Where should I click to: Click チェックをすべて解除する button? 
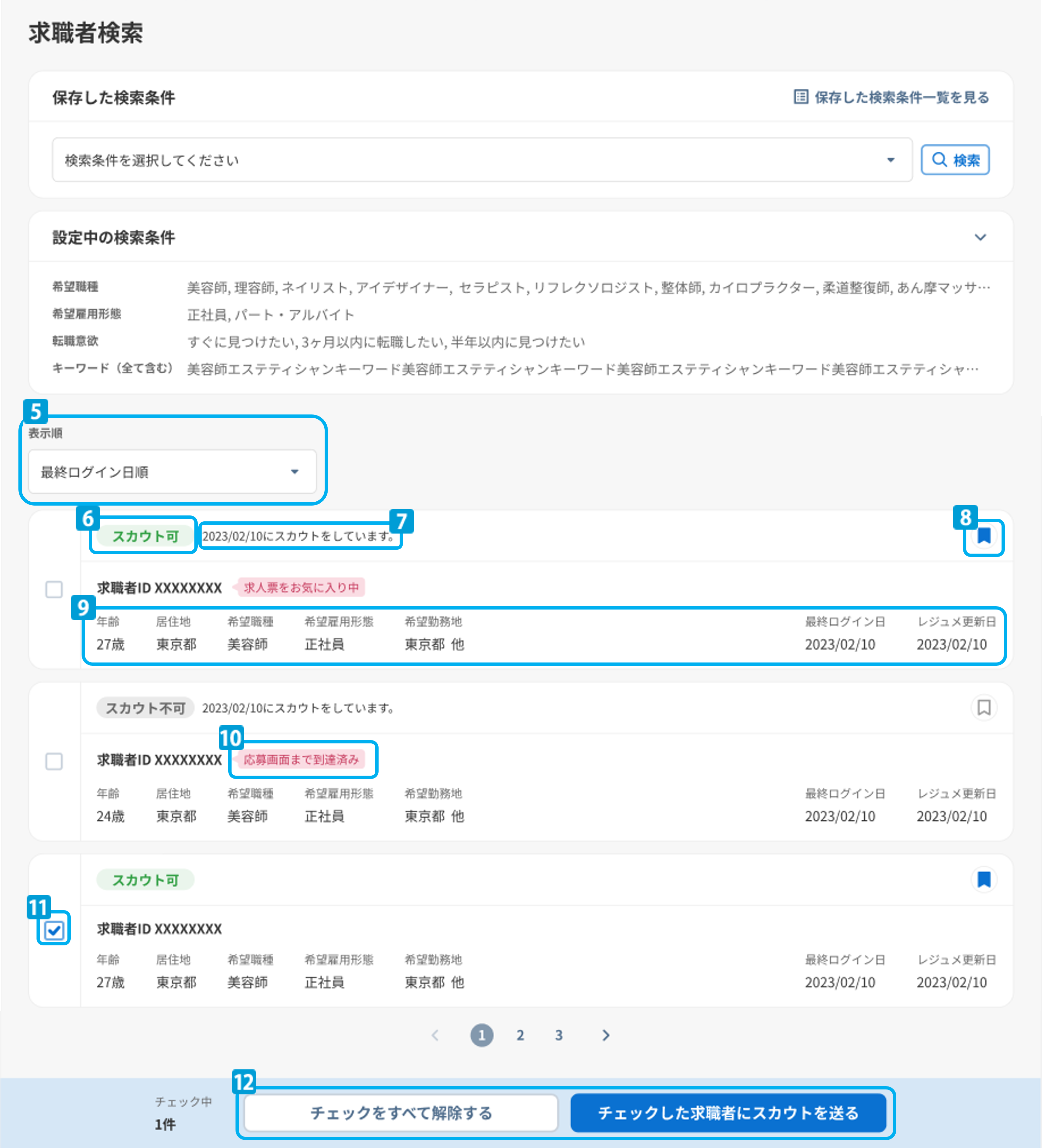pyautogui.click(x=401, y=1113)
